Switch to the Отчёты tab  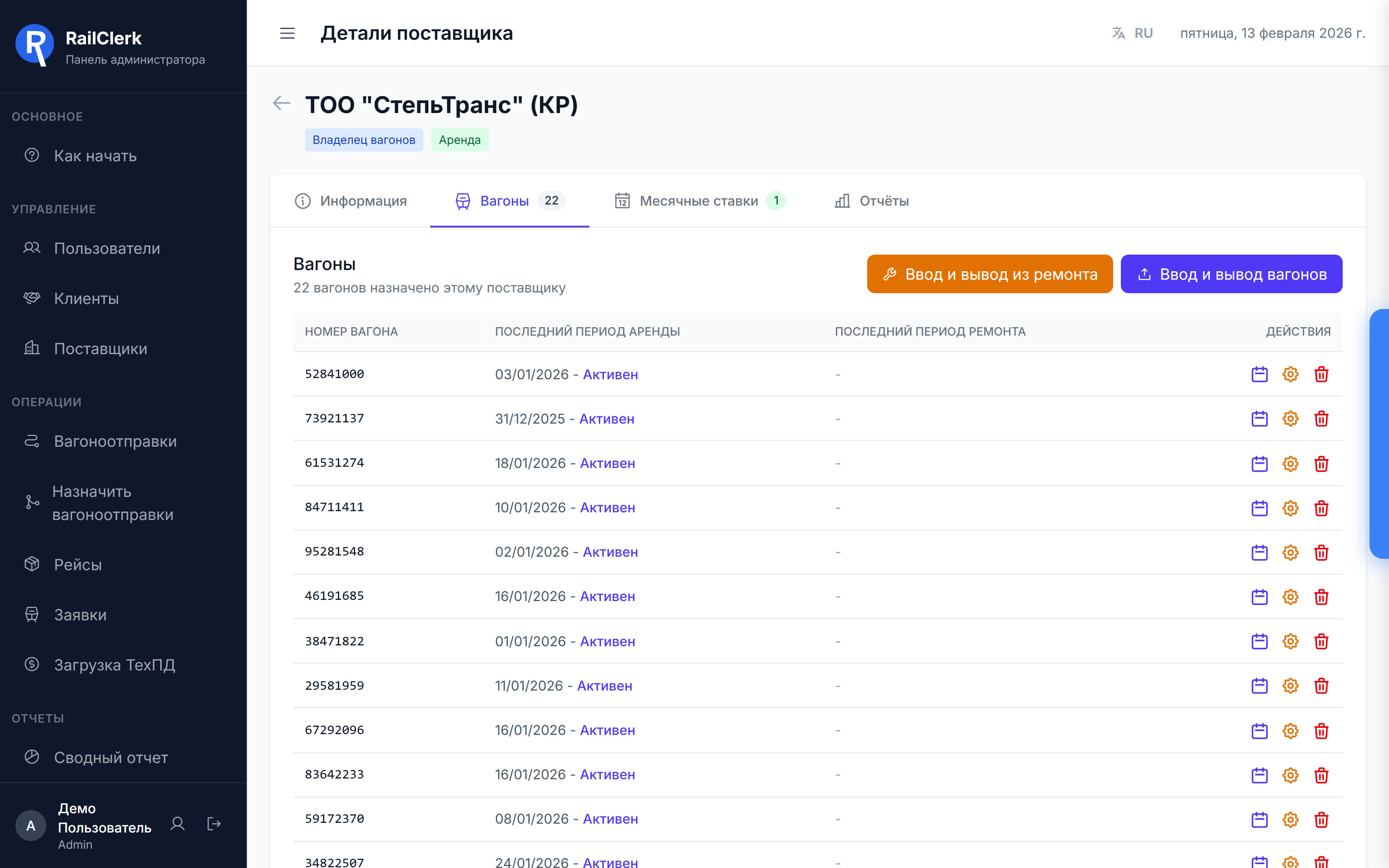tap(871, 201)
